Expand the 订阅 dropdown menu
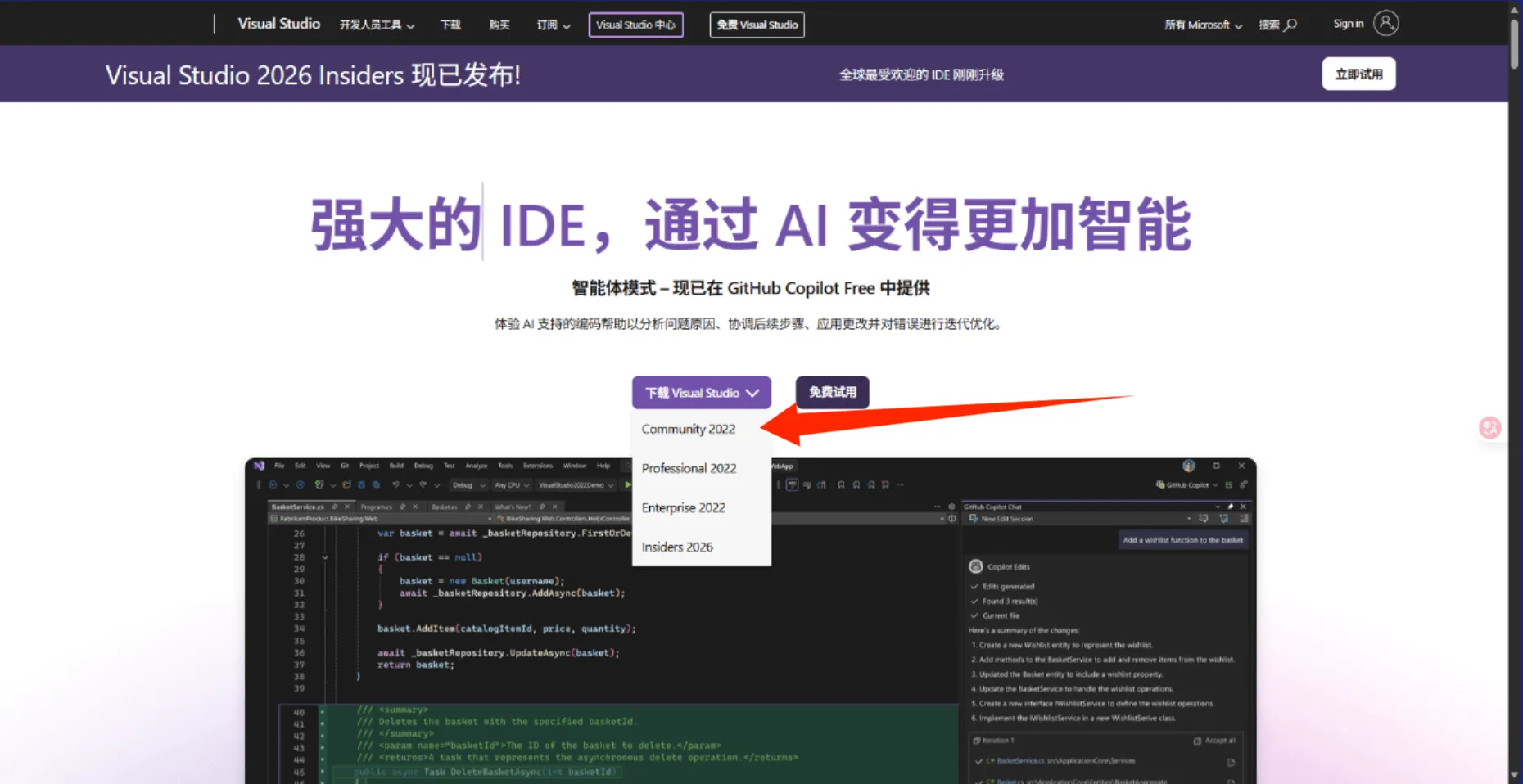1523x784 pixels. coord(553,25)
